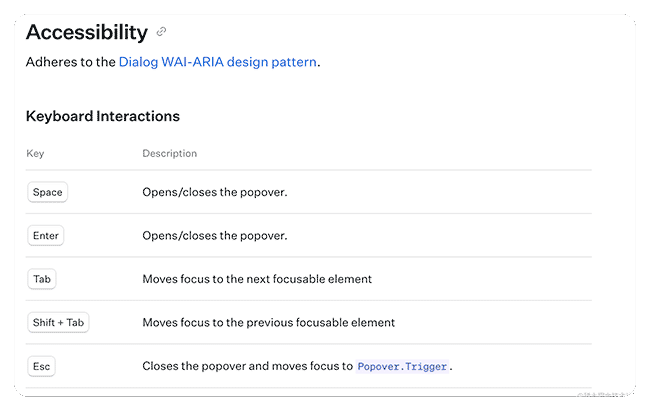Click the 'Adheres to the' intro text
The image size is (650, 399).
coord(70,62)
